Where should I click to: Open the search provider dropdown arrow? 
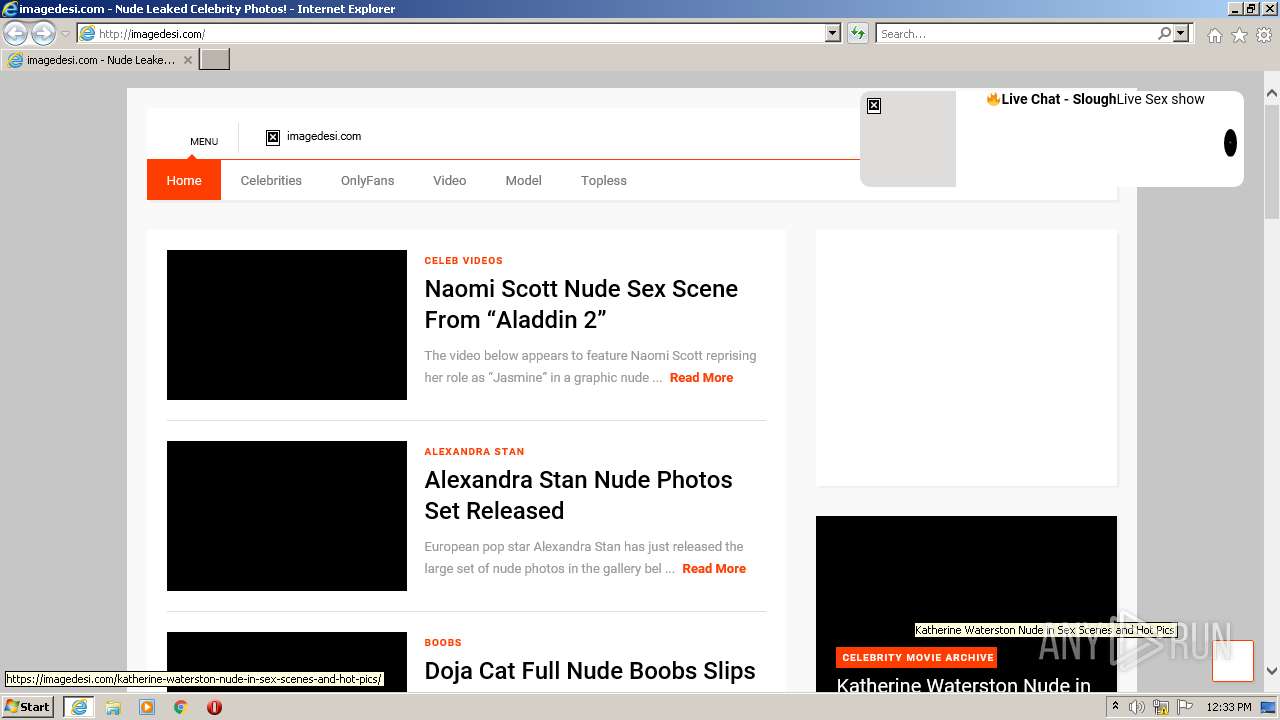[1181, 33]
